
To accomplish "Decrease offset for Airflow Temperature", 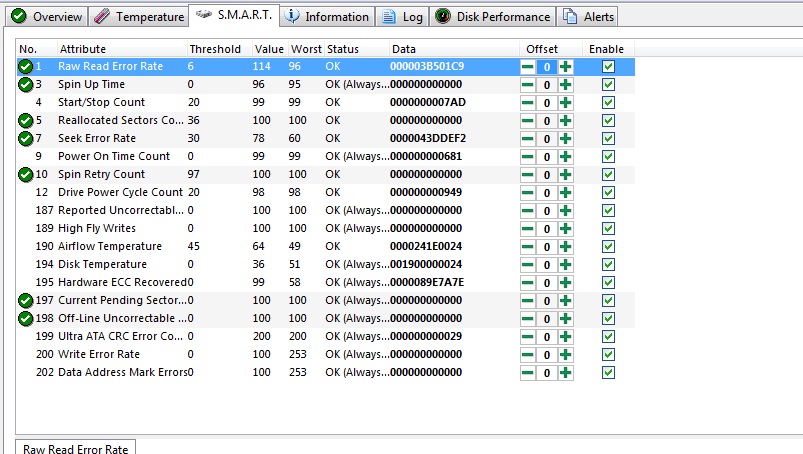I will point(527,247).
